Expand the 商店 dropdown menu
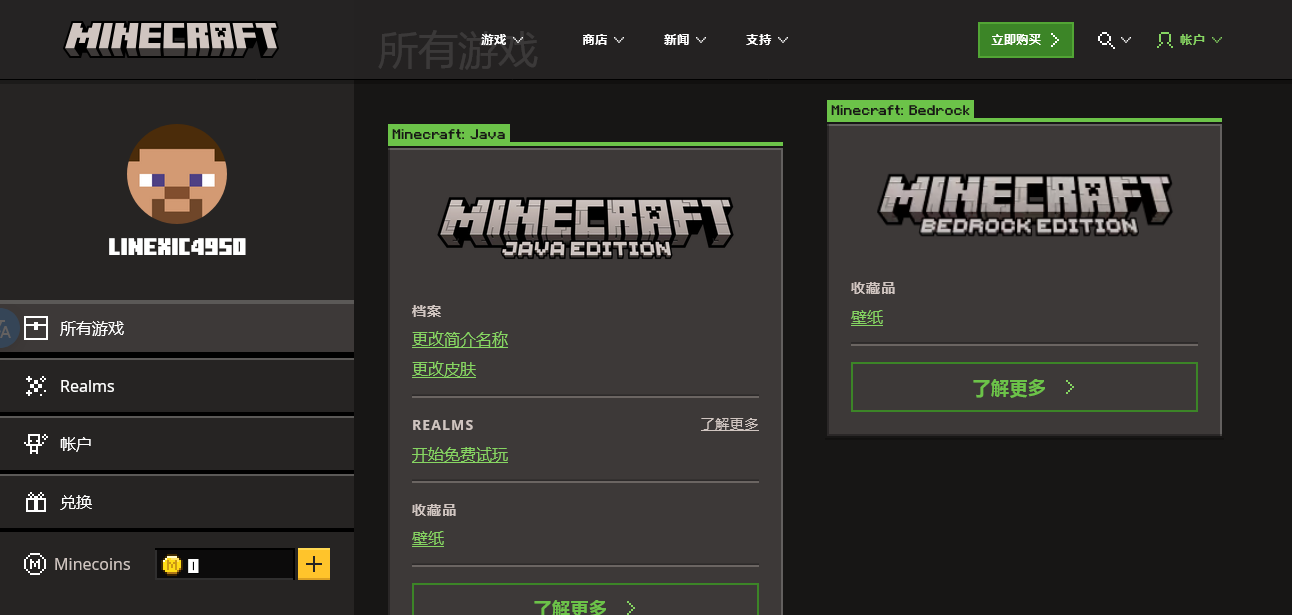This screenshot has width=1292, height=615. [603, 40]
